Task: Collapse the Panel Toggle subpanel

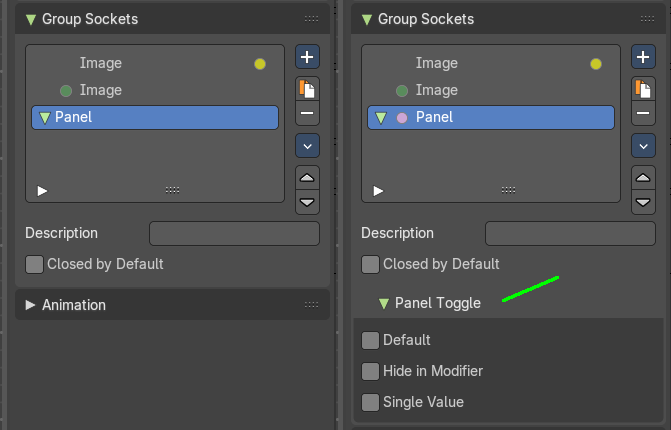Action: click(x=384, y=303)
